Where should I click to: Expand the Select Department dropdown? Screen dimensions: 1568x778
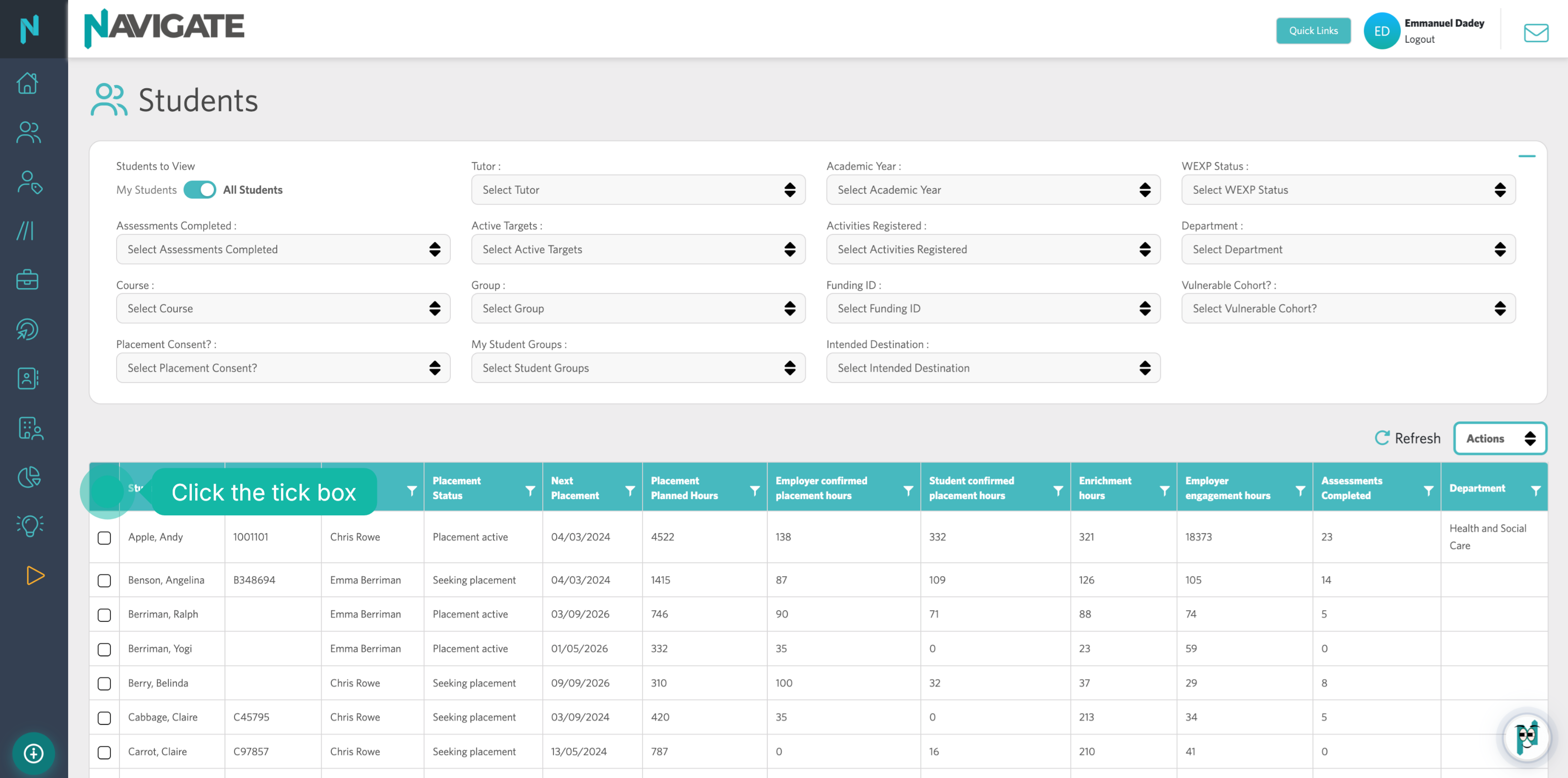[x=1348, y=249]
